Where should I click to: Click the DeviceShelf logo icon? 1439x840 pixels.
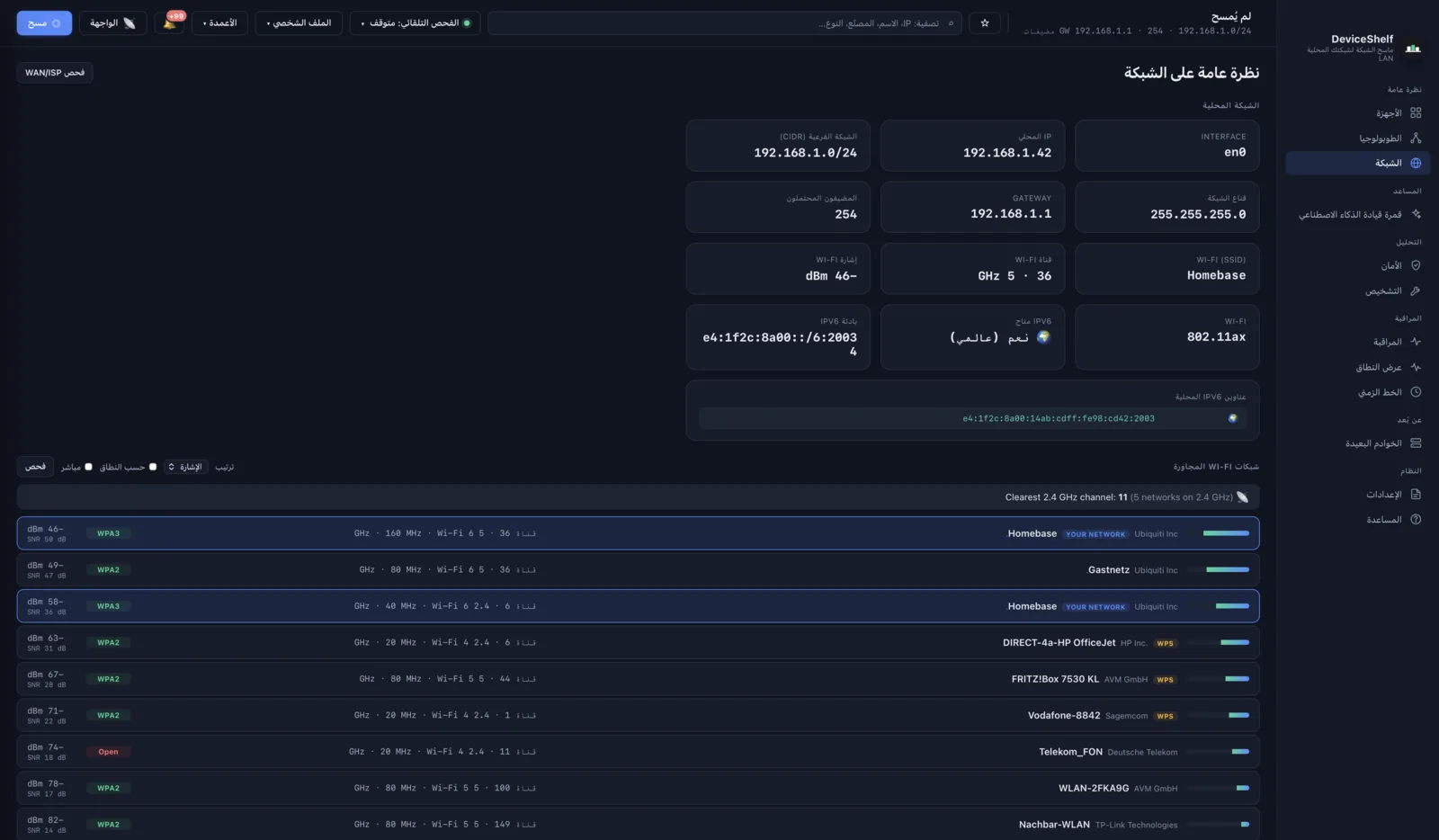pyautogui.click(x=1413, y=49)
